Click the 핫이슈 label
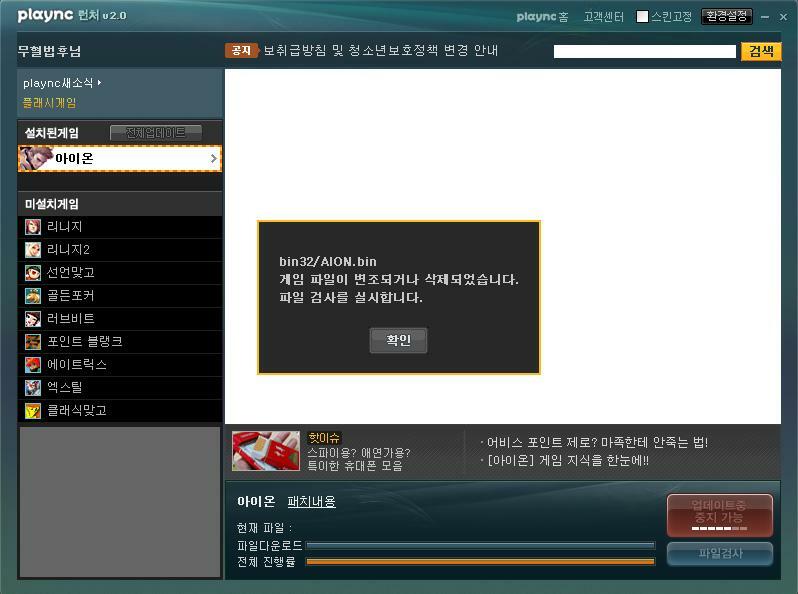Screen dimensions: 798x594 (324, 438)
